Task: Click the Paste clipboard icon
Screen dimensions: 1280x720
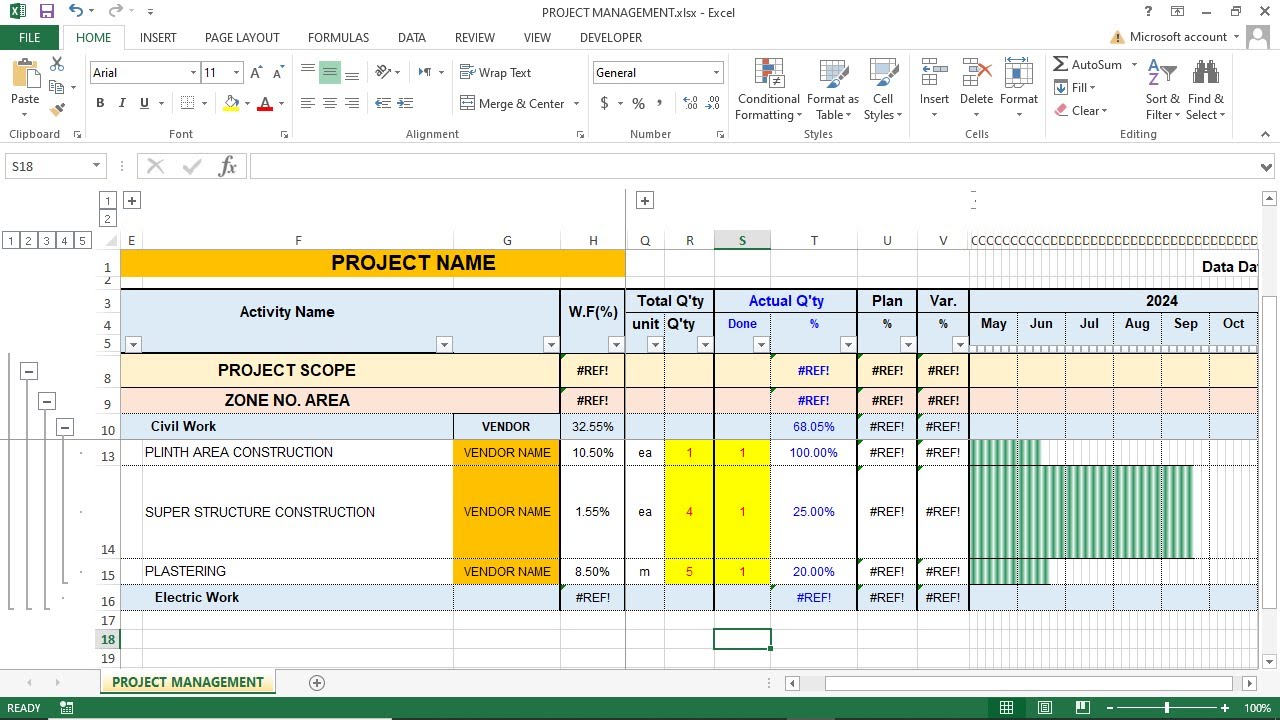Action: (x=25, y=75)
